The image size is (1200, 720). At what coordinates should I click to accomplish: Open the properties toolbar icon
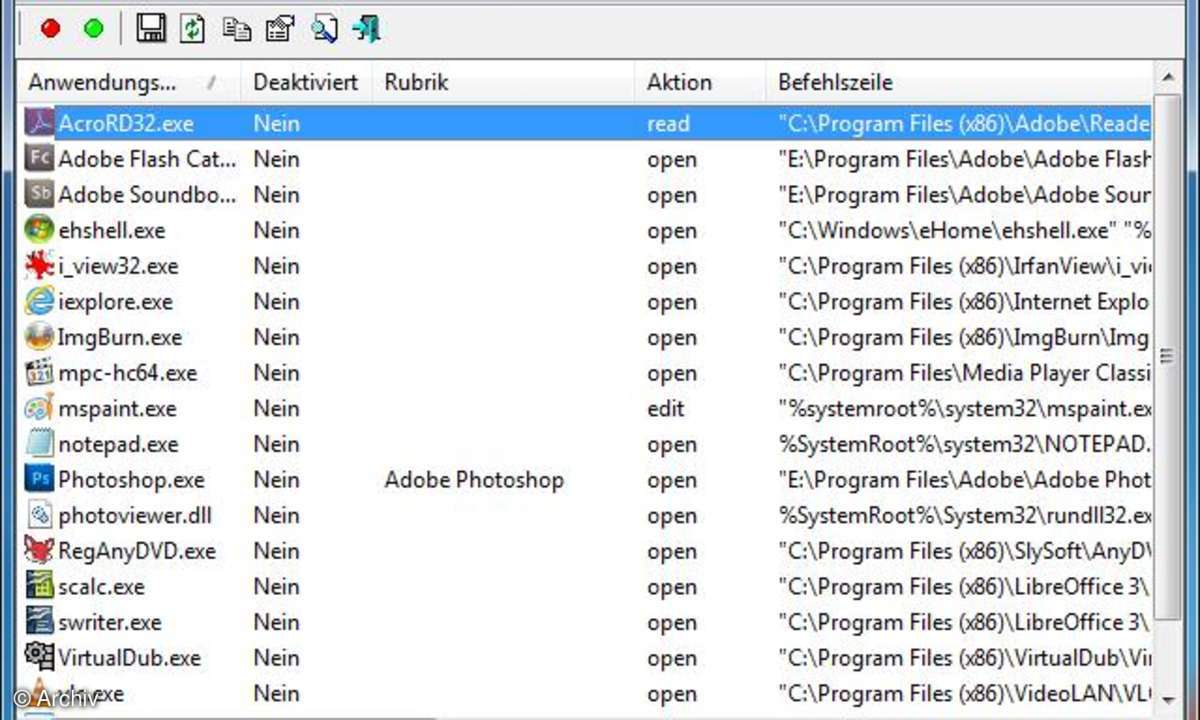point(280,29)
